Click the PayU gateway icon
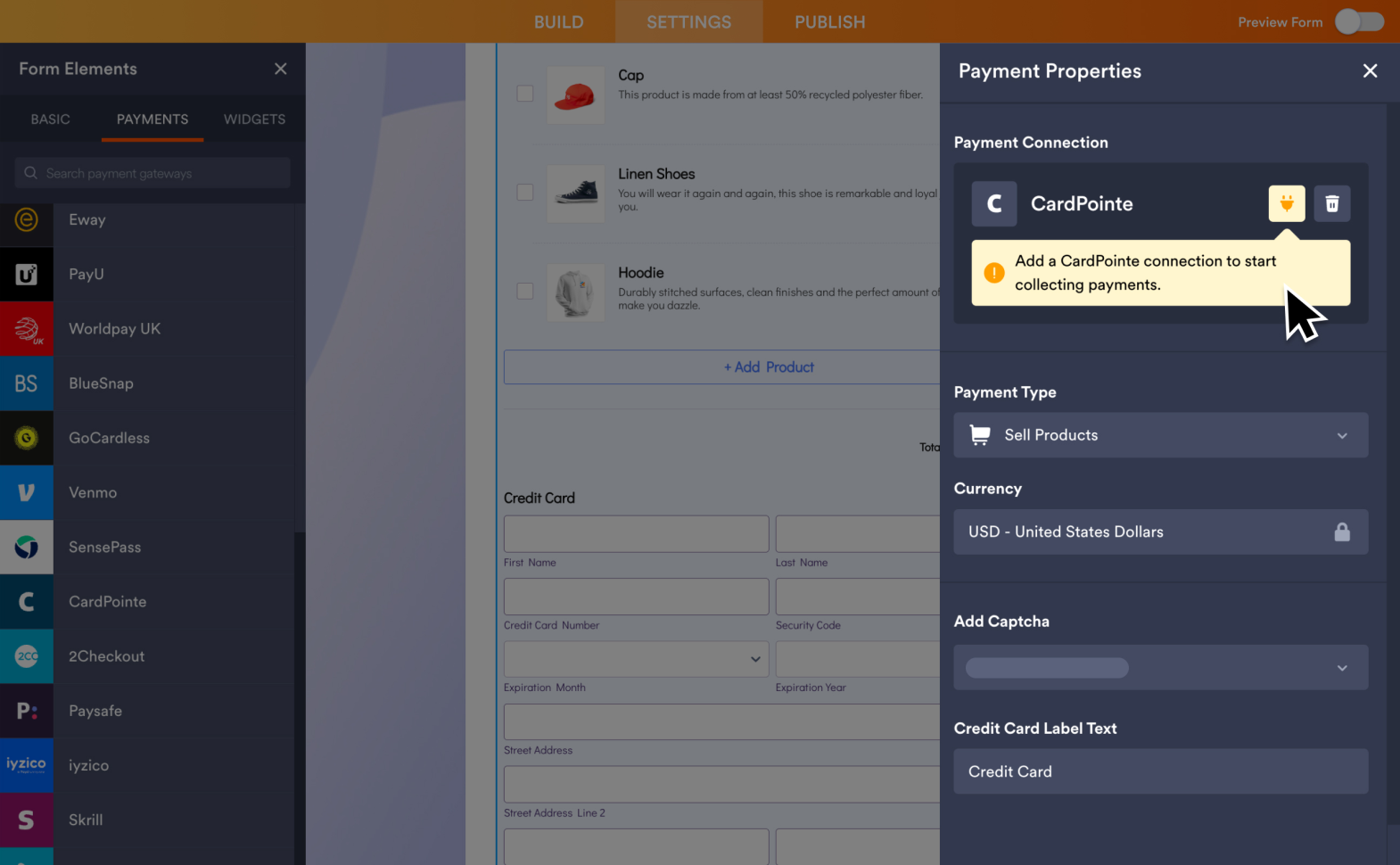Viewport: 1400px width, 865px height. tap(27, 274)
